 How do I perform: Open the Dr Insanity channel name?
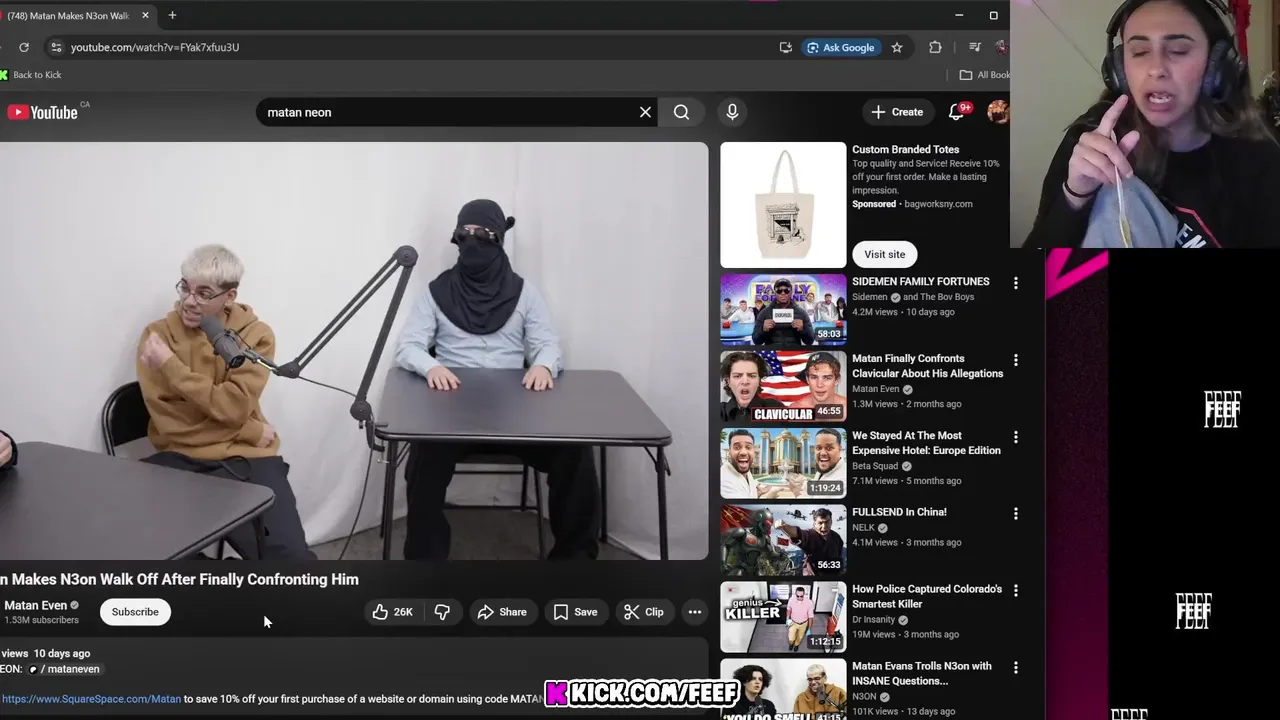coord(874,620)
